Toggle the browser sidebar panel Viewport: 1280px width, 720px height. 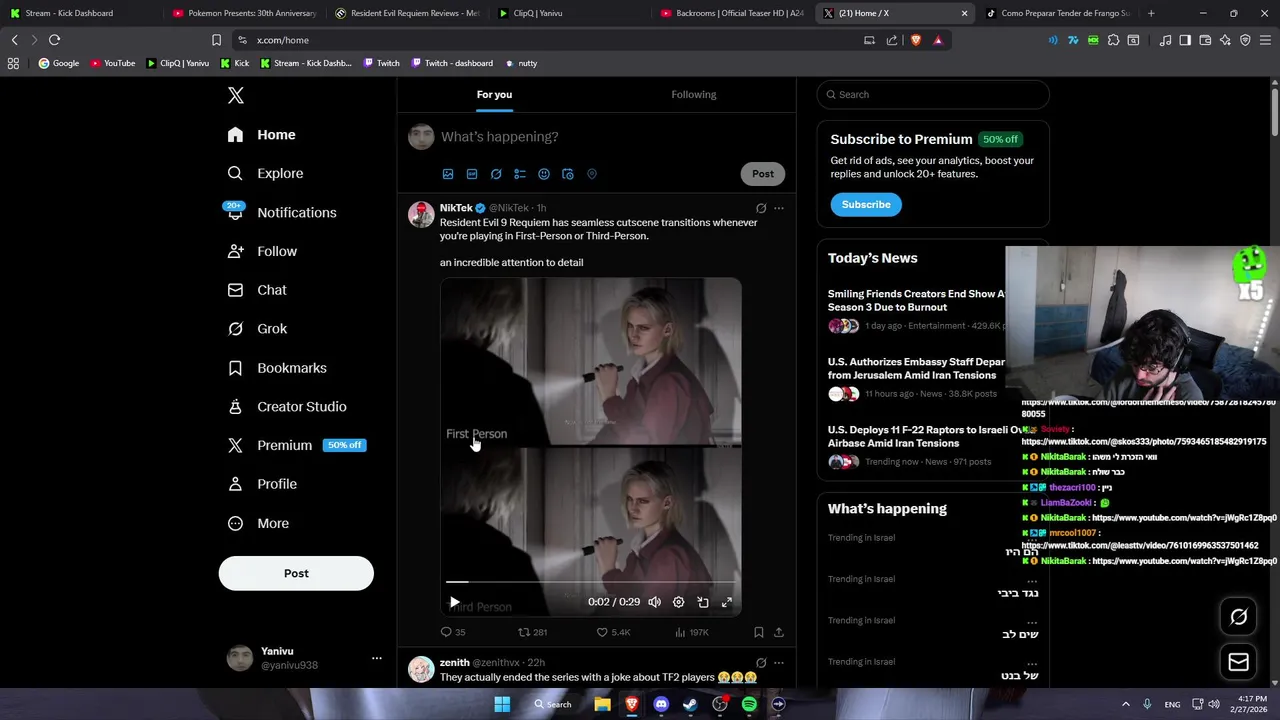point(1185,40)
